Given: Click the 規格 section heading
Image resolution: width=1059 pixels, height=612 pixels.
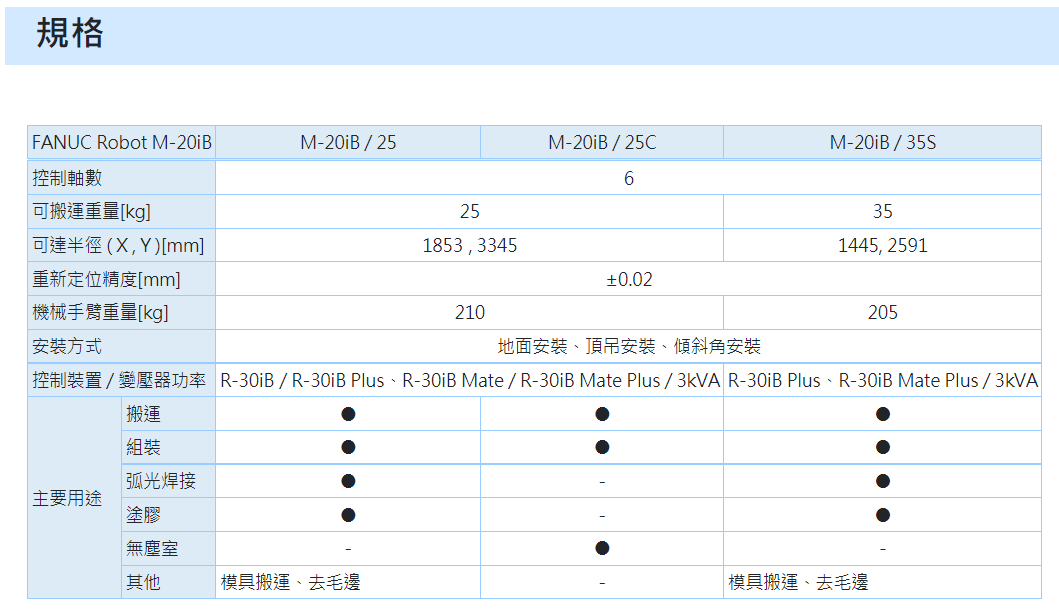Looking at the screenshot, I should pos(70,35).
